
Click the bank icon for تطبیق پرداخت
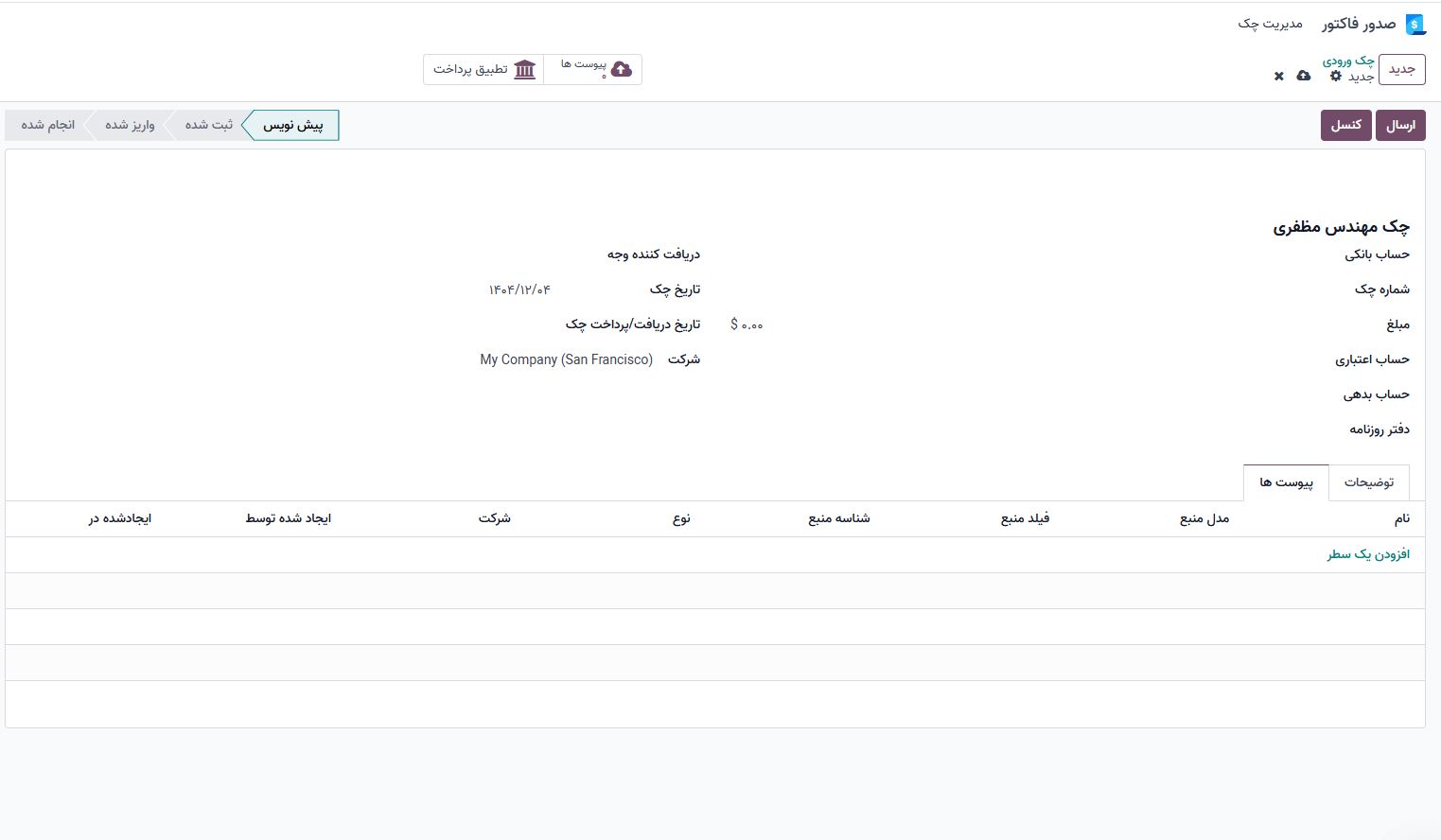click(x=525, y=69)
